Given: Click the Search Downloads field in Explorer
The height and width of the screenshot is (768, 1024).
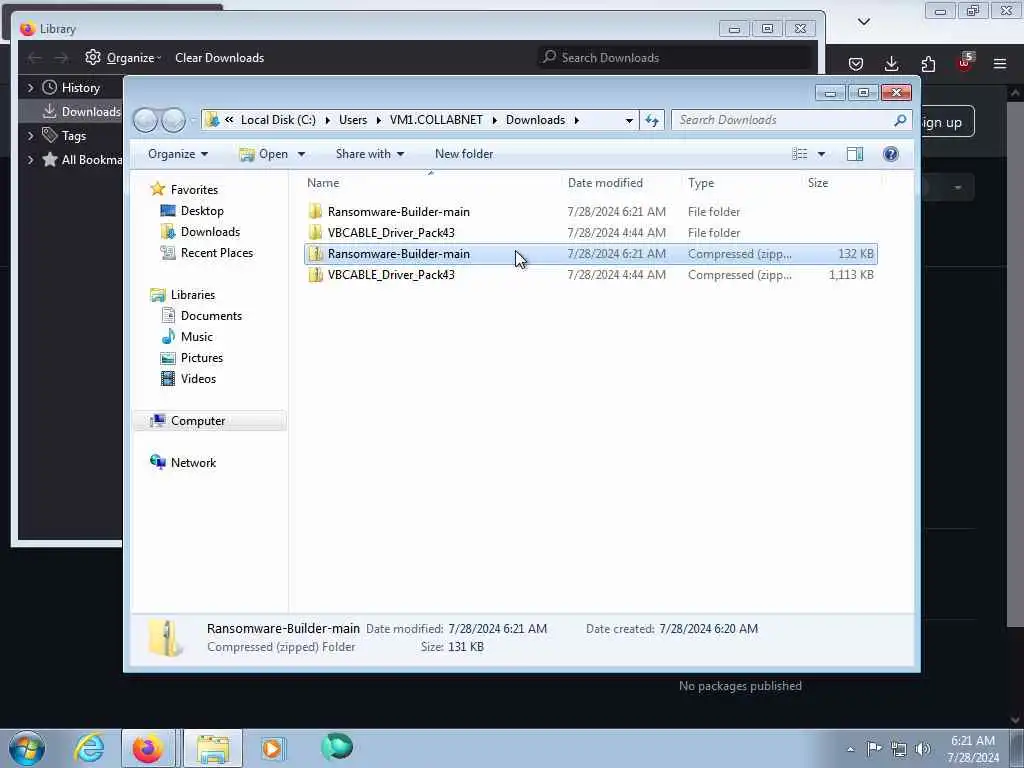Looking at the screenshot, I should click(784, 120).
